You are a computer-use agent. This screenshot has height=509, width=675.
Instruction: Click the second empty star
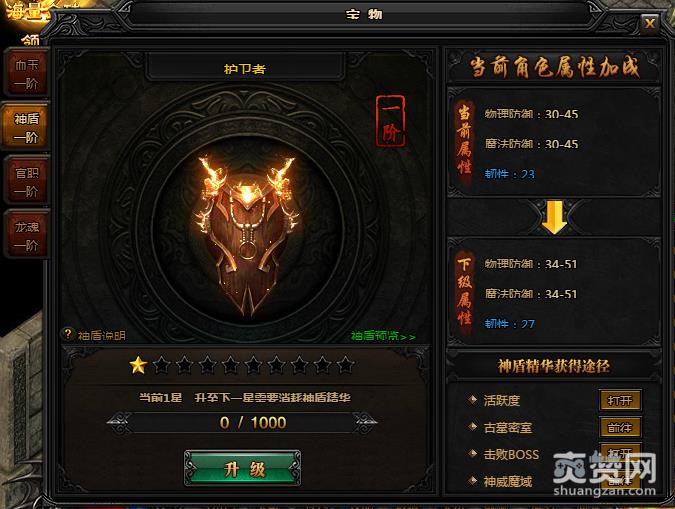[185, 365]
